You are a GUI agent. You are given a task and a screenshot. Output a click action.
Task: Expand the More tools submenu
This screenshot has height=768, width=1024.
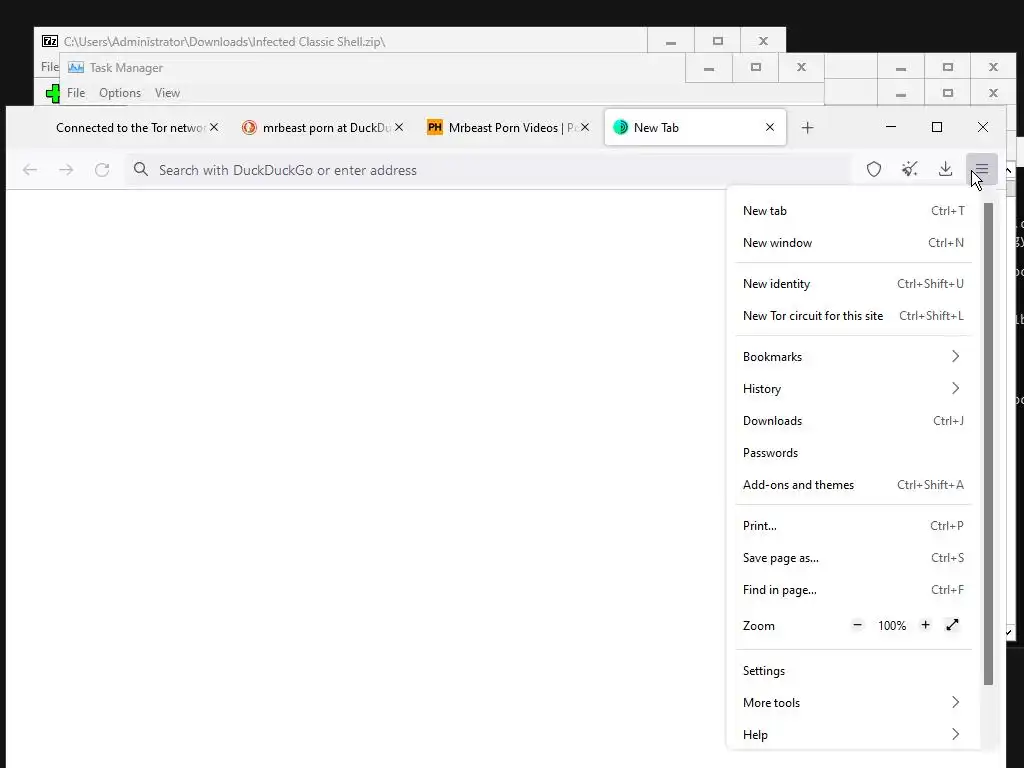(854, 703)
